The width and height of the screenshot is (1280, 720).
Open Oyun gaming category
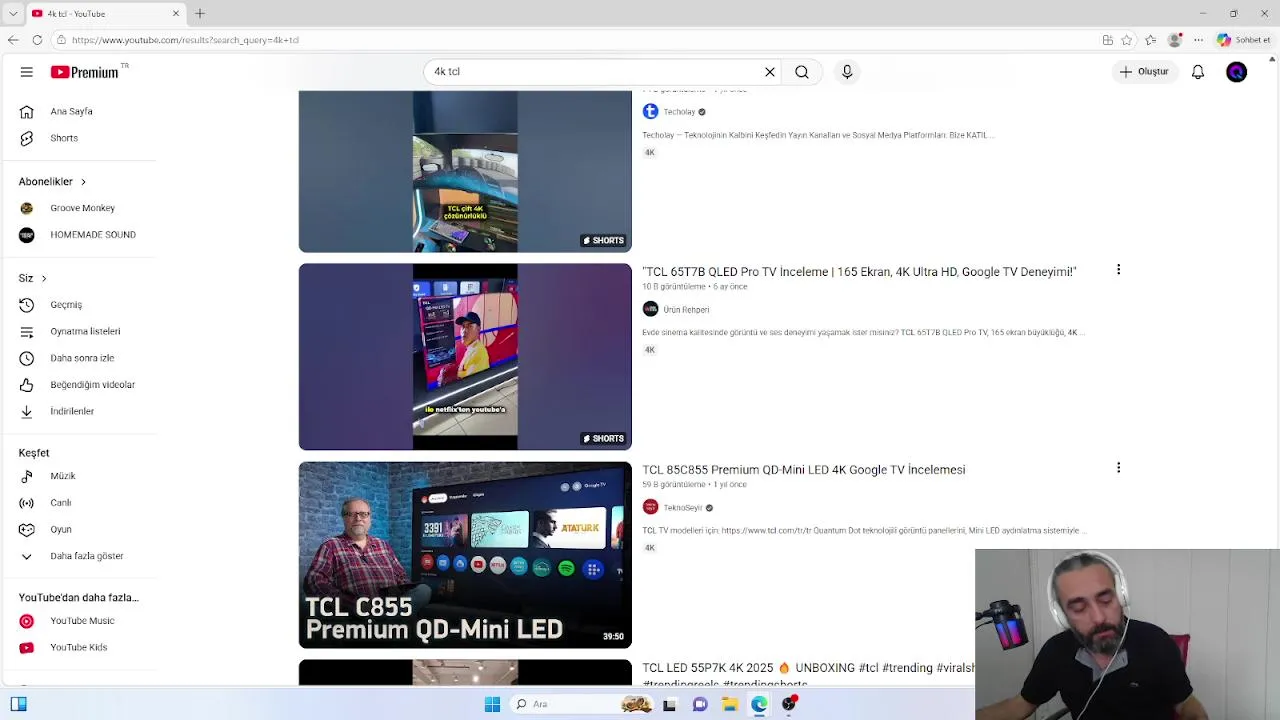point(60,529)
